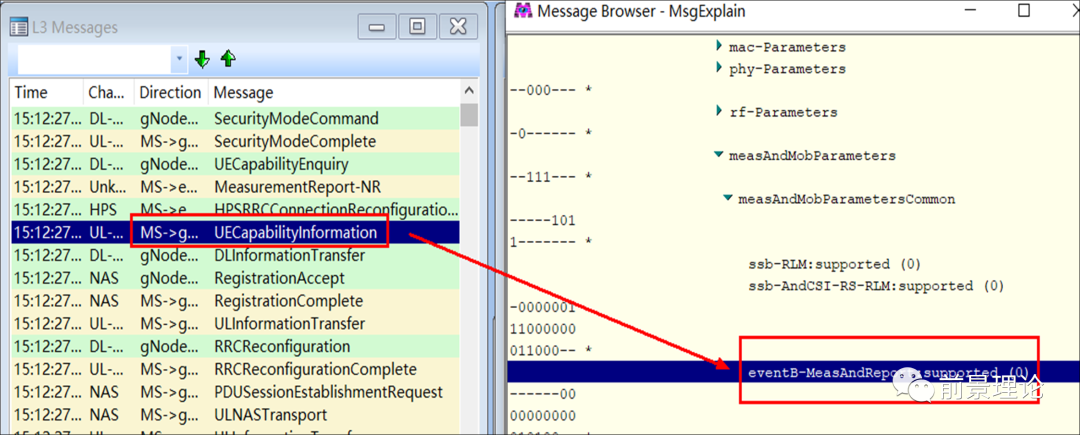Expand the rf-Parameters tree node
Image resolution: width=1080 pixels, height=435 pixels.
719,112
